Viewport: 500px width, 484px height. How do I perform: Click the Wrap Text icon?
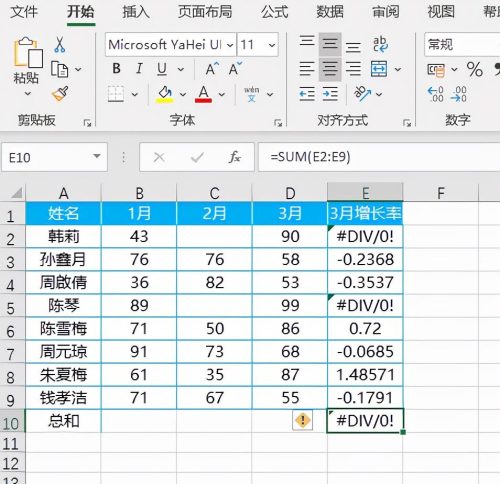click(x=380, y=44)
